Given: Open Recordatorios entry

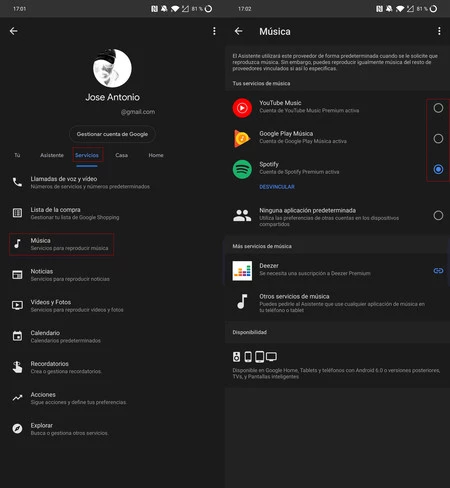Looking at the screenshot, I should pyautogui.click(x=66, y=367).
